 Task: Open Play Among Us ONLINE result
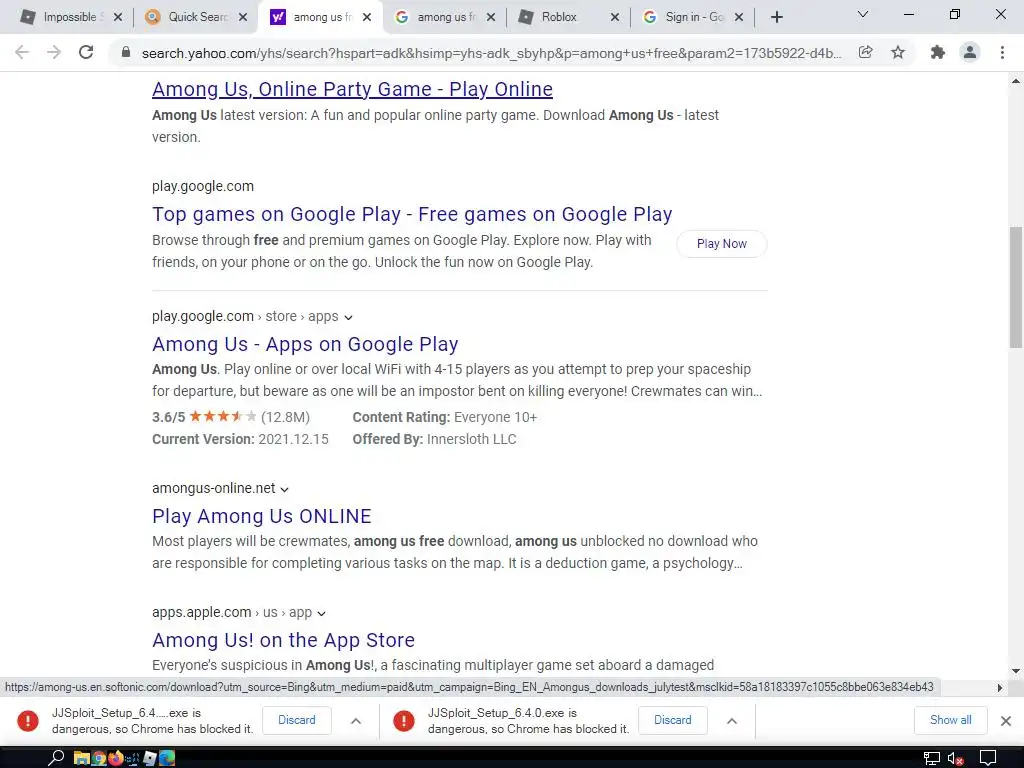(261, 516)
